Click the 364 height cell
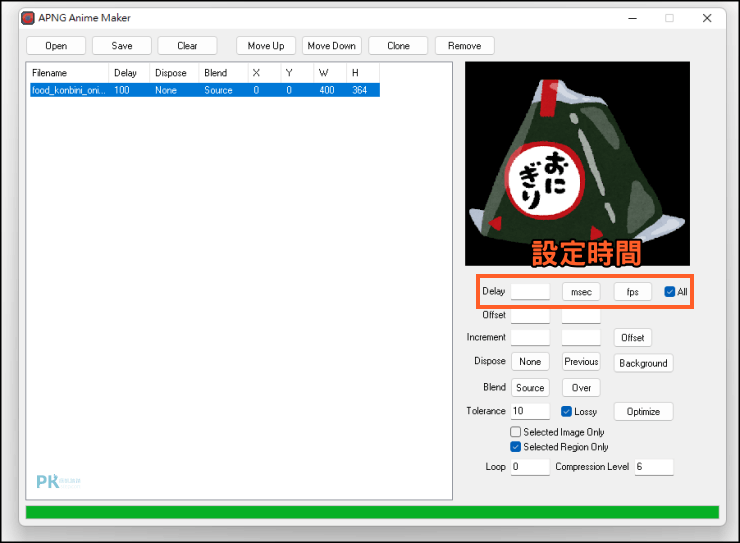The image size is (740, 543). [x=360, y=90]
